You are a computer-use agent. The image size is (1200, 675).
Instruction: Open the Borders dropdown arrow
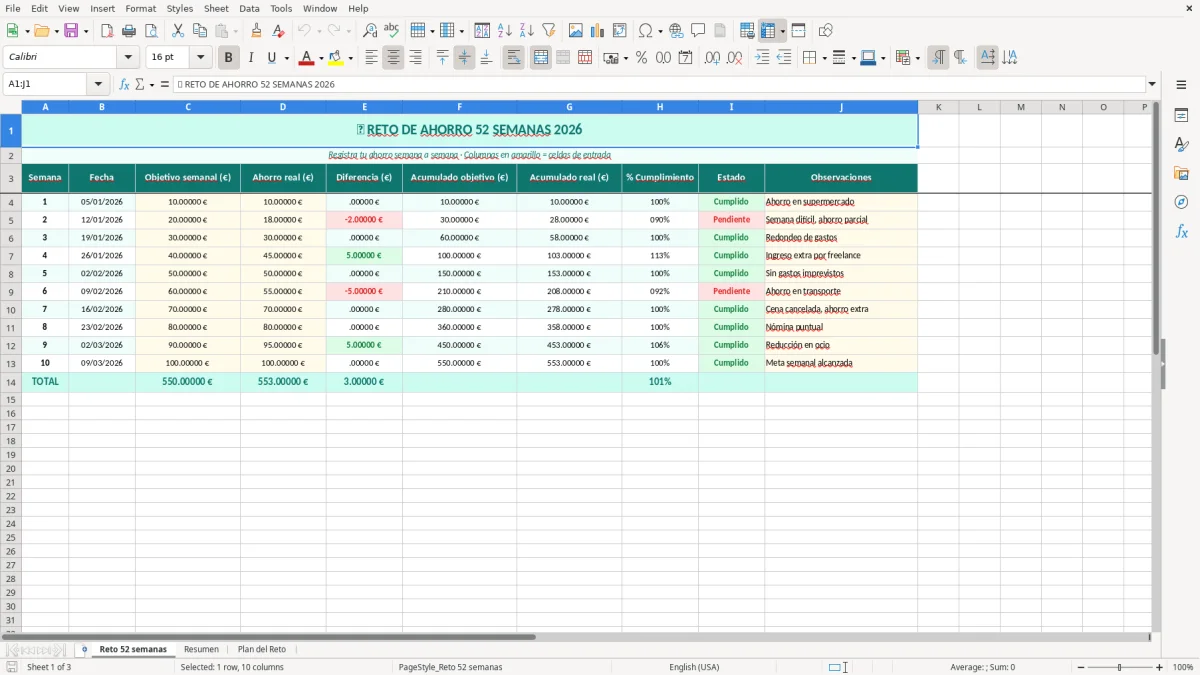(823, 58)
